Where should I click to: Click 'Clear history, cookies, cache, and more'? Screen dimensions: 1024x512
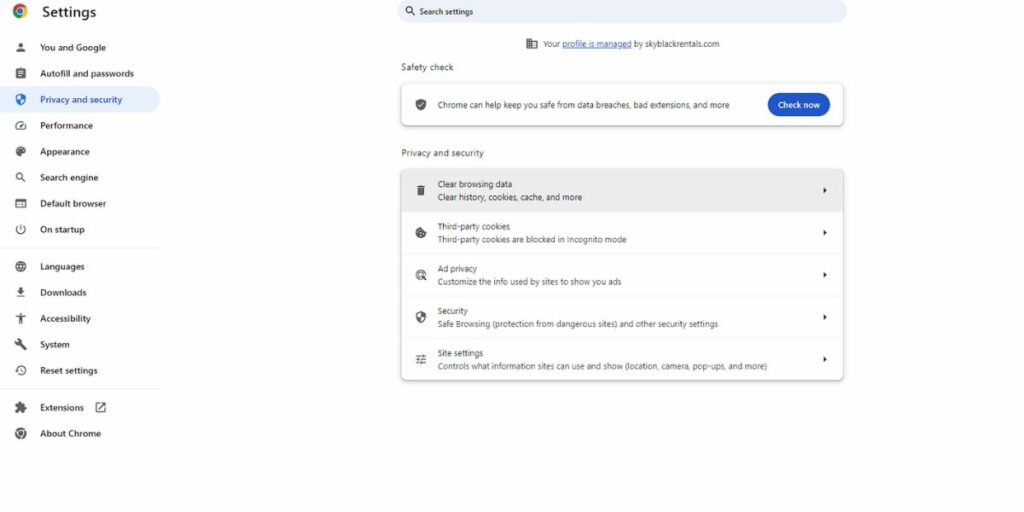point(509,197)
